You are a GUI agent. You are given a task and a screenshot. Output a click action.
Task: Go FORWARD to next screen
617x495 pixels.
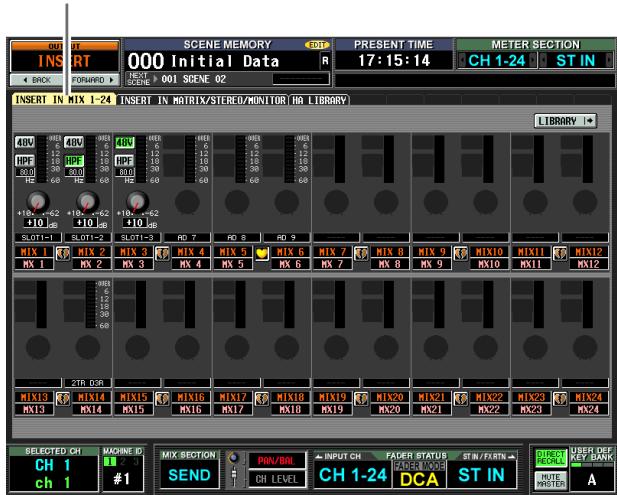93,80
